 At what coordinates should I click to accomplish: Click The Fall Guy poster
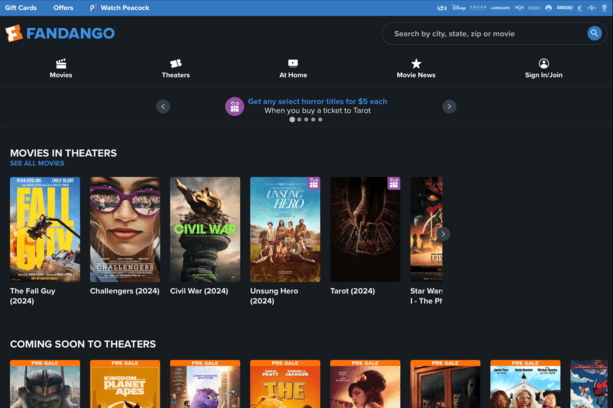[45, 229]
